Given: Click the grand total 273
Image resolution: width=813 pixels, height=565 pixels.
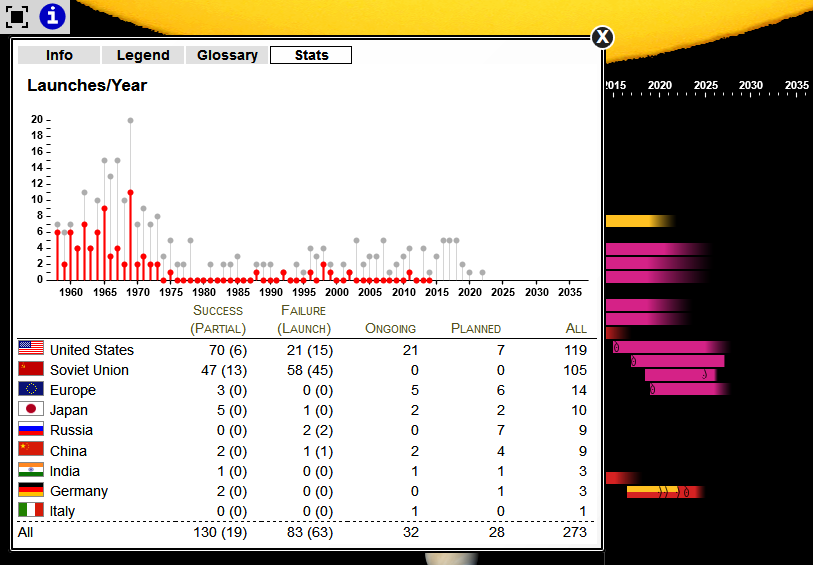Looking at the screenshot, I should (x=575, y=532).
